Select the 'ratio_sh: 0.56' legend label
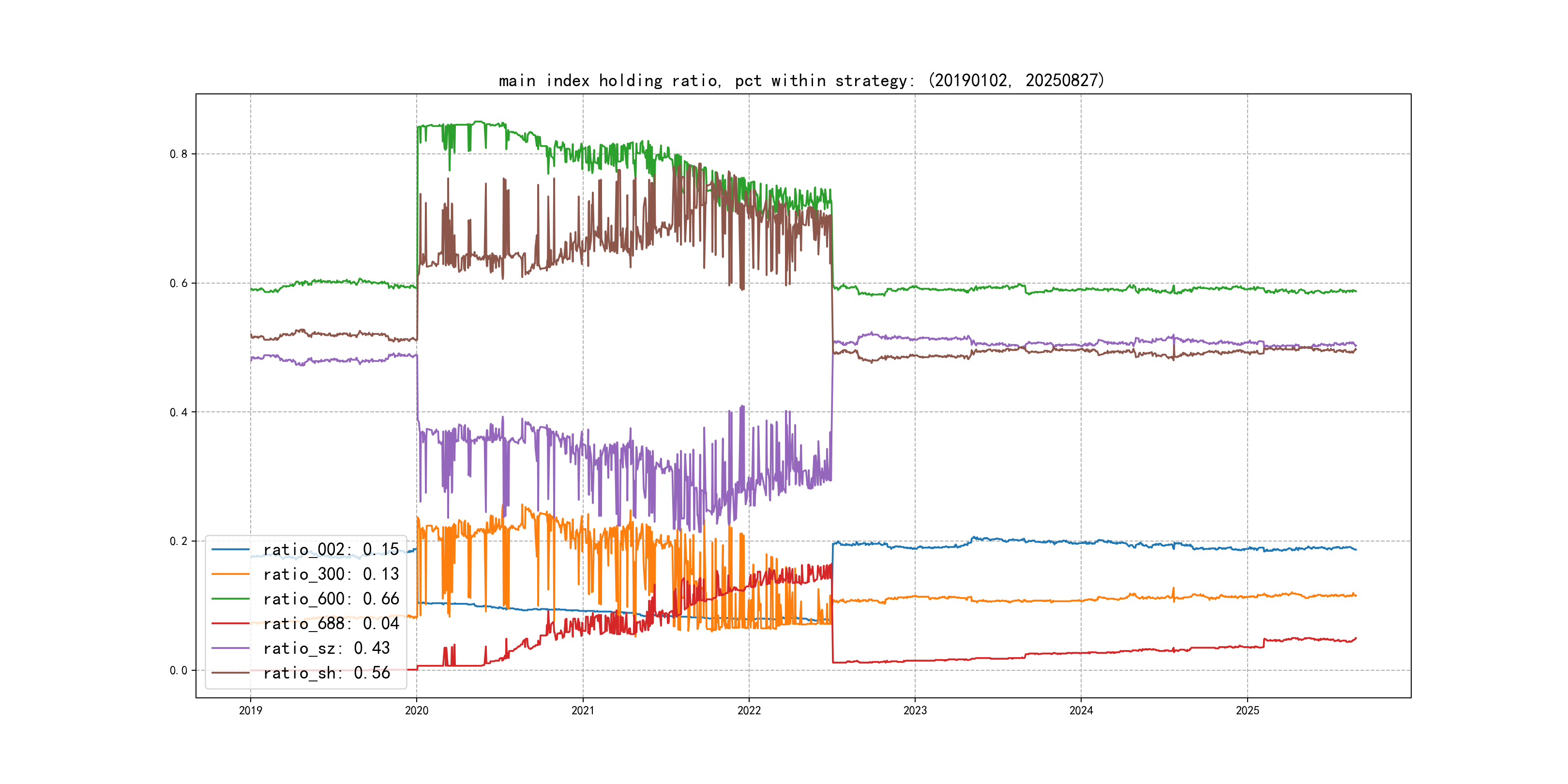The width and height of the screenshot is (1568, 784). 326,673
